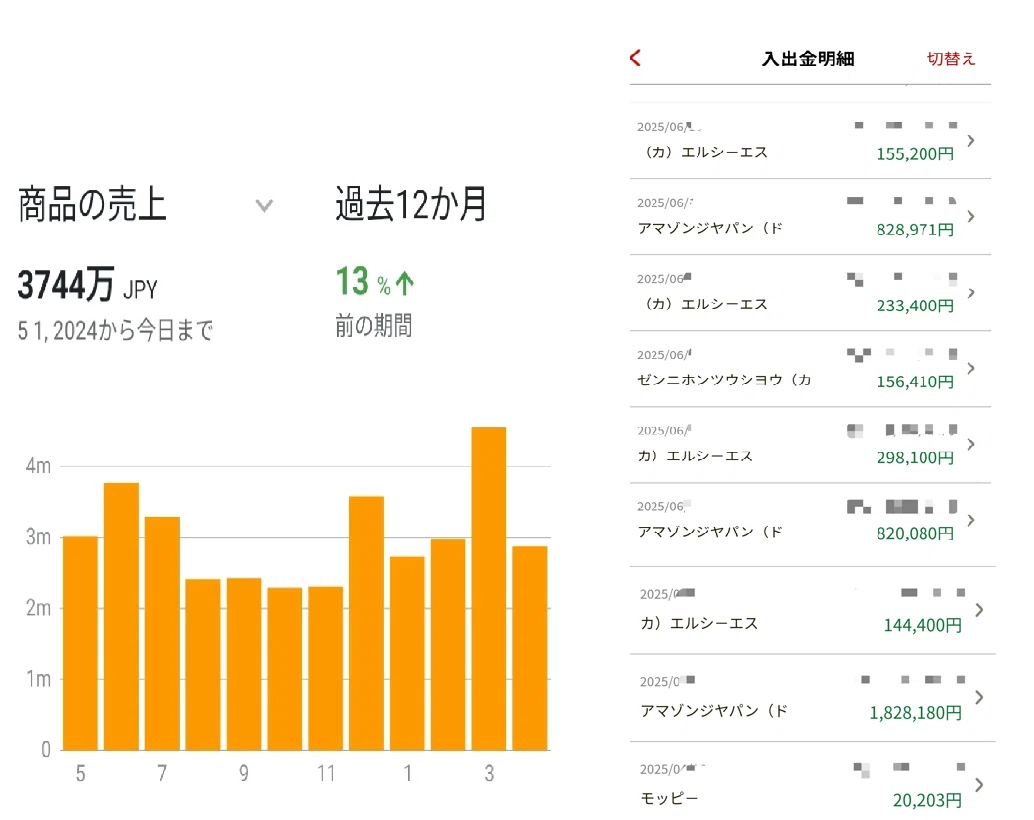Click the bar above month 7
The width and height of the screenshot is (1034, 820).
(x=162, y=633)
